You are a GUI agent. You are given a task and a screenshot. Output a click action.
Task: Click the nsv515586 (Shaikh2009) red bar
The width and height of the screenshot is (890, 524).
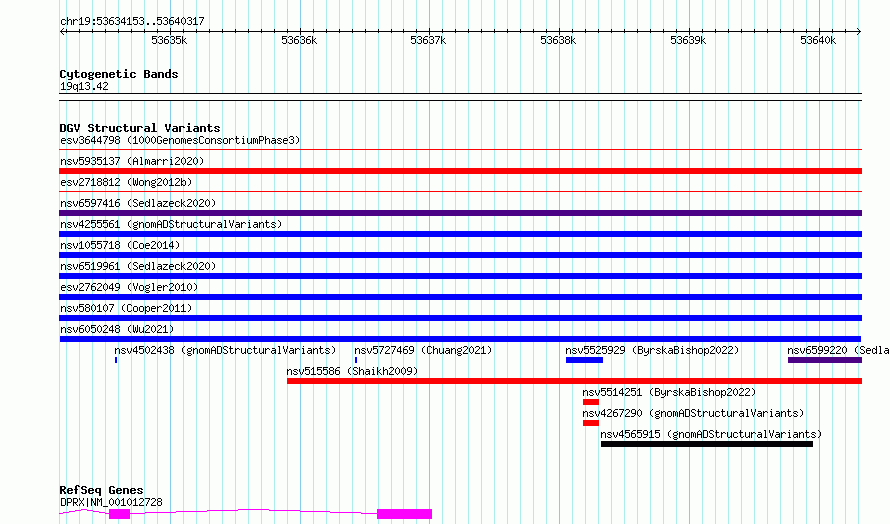tap(574, 381)
